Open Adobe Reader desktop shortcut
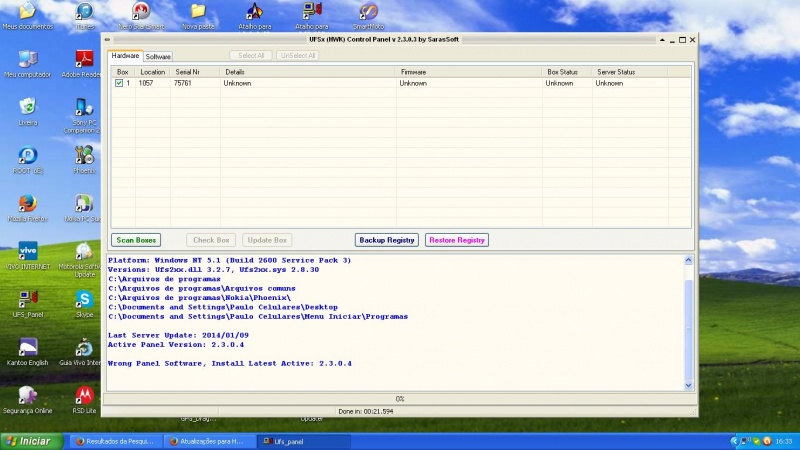The image size is (800, 450). point(82,64)
